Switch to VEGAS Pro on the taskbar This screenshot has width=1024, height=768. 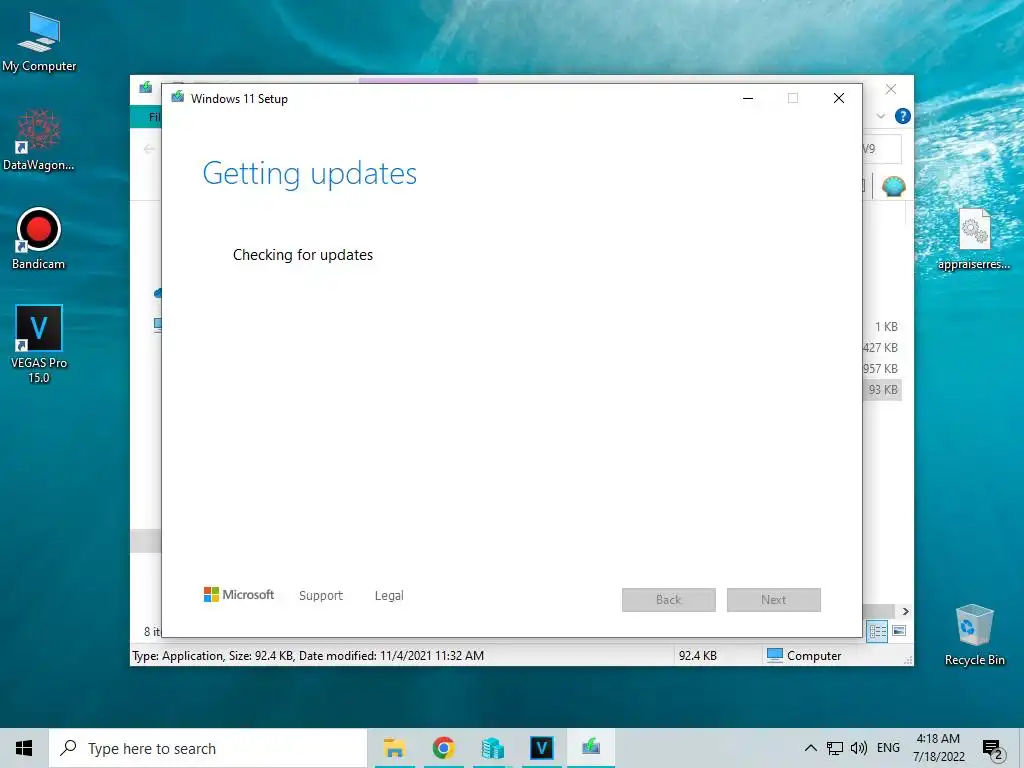541,748
